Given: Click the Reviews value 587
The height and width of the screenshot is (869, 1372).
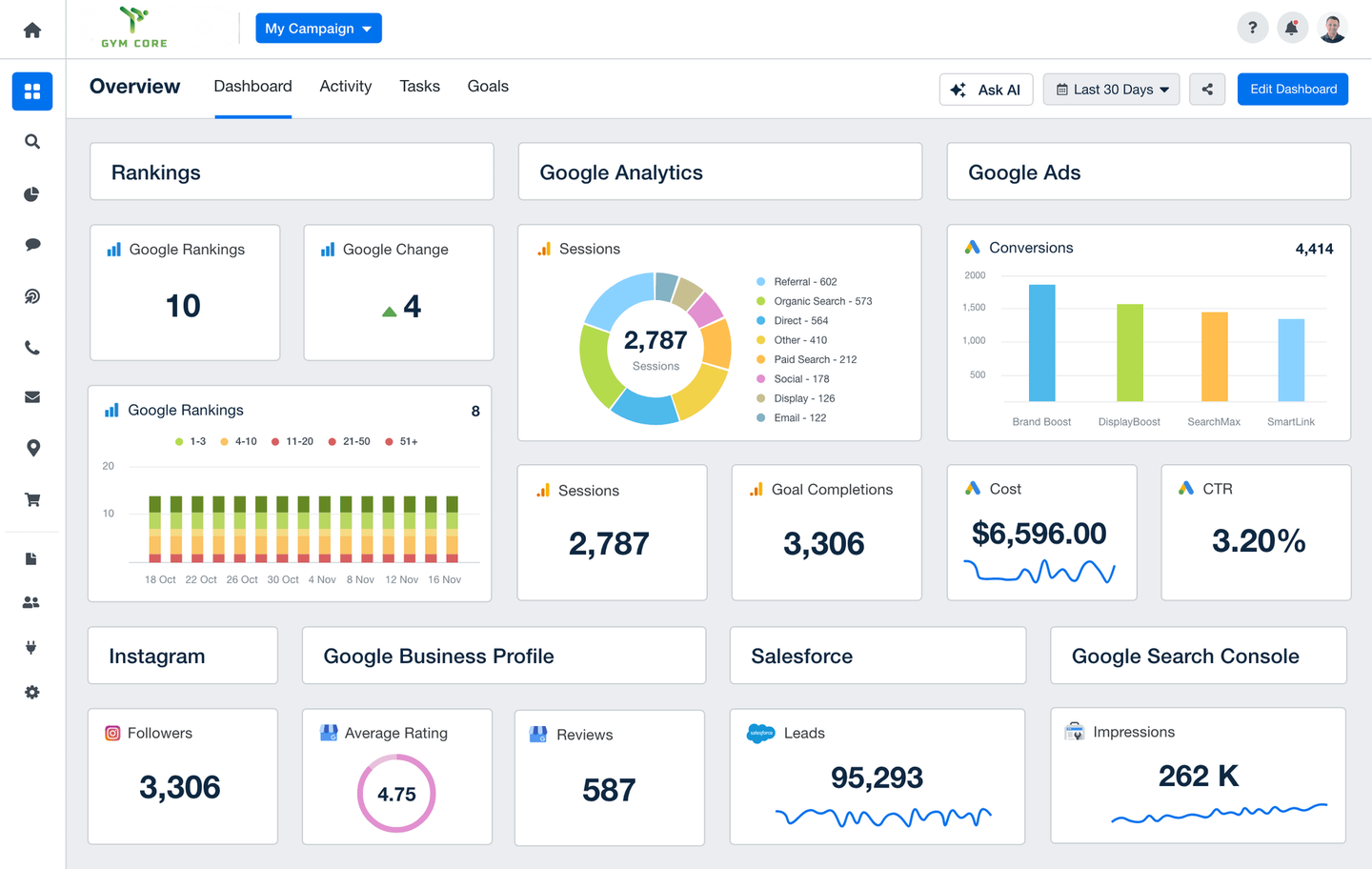Looking at the screenshot, I should coord(609,790).
